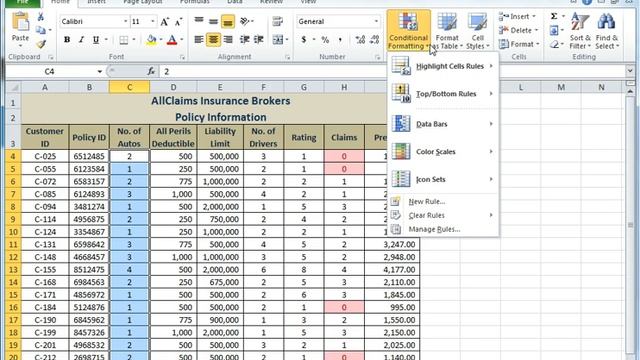The width and height of the screenshot is (640, 360).
Task: Open Clear Rules submenu
Action: click(x=443, y=215)
